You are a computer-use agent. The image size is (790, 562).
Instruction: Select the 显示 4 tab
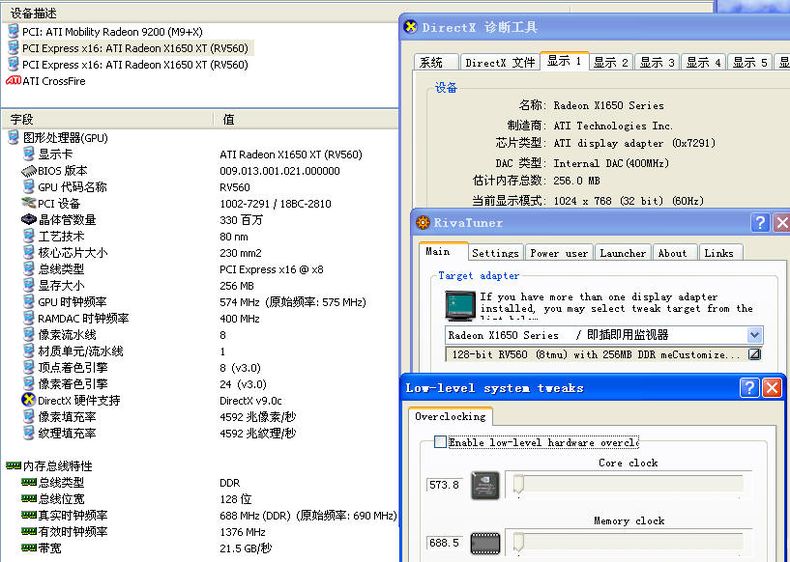click(x=703, y=63)
